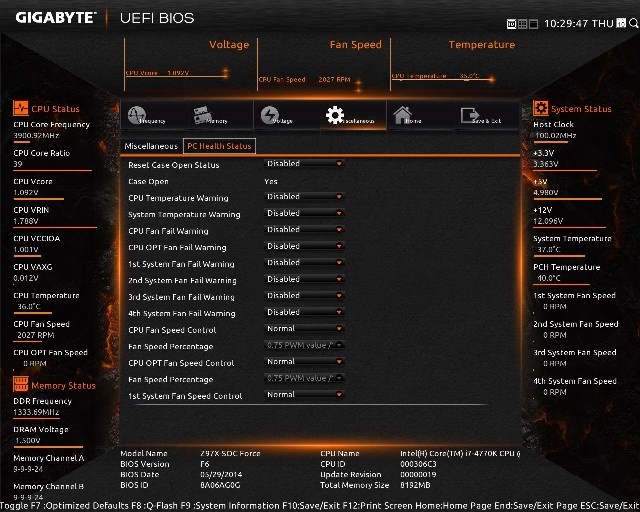
Task: Click the first display mode icon near clock
Action: pyautogui.click(x=511, y=24)
